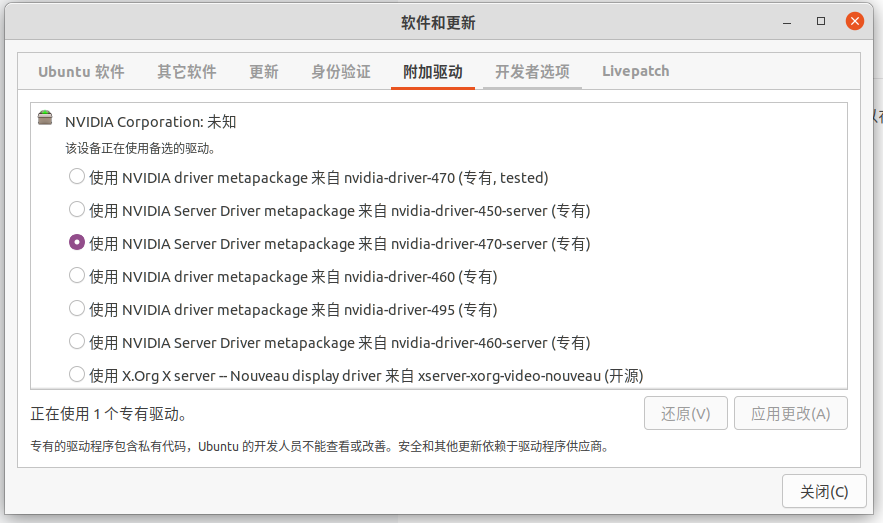The width and height of the screenshot is (883, 523).
Task: Select nvidia-driver-495 radio button
Action: [77, 309]
